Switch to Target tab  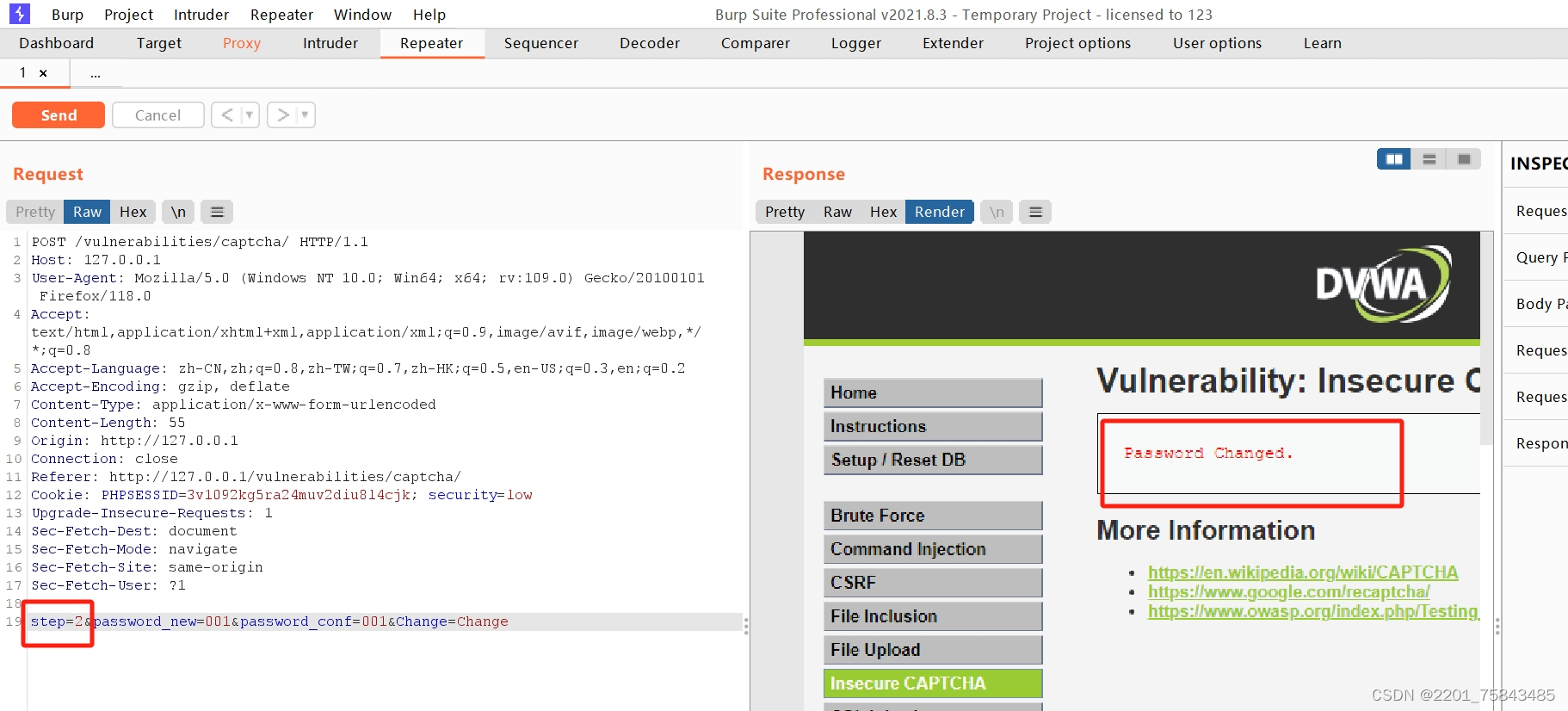(x=158, y=43)
